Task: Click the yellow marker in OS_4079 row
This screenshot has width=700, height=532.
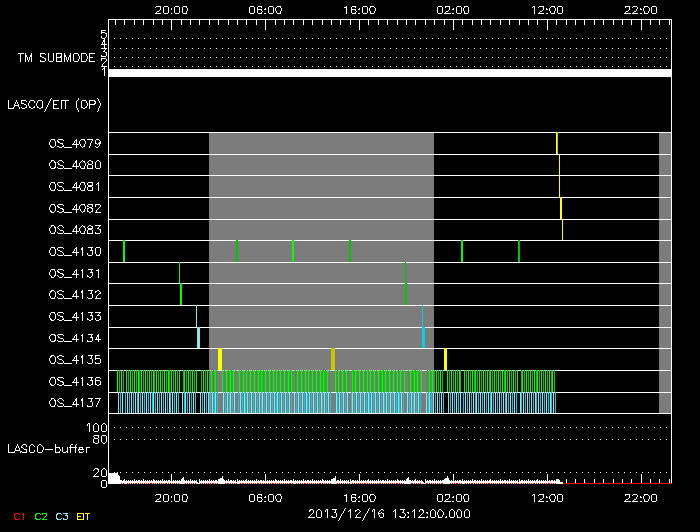Action: [557, 143]
